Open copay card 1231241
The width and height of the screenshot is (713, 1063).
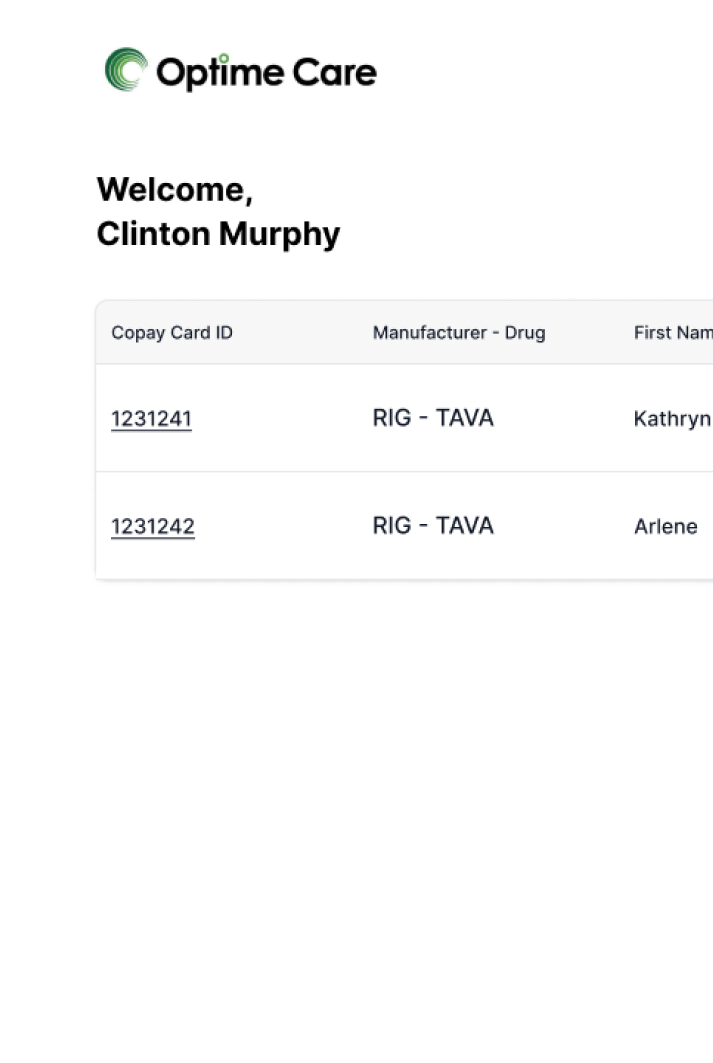151,419
